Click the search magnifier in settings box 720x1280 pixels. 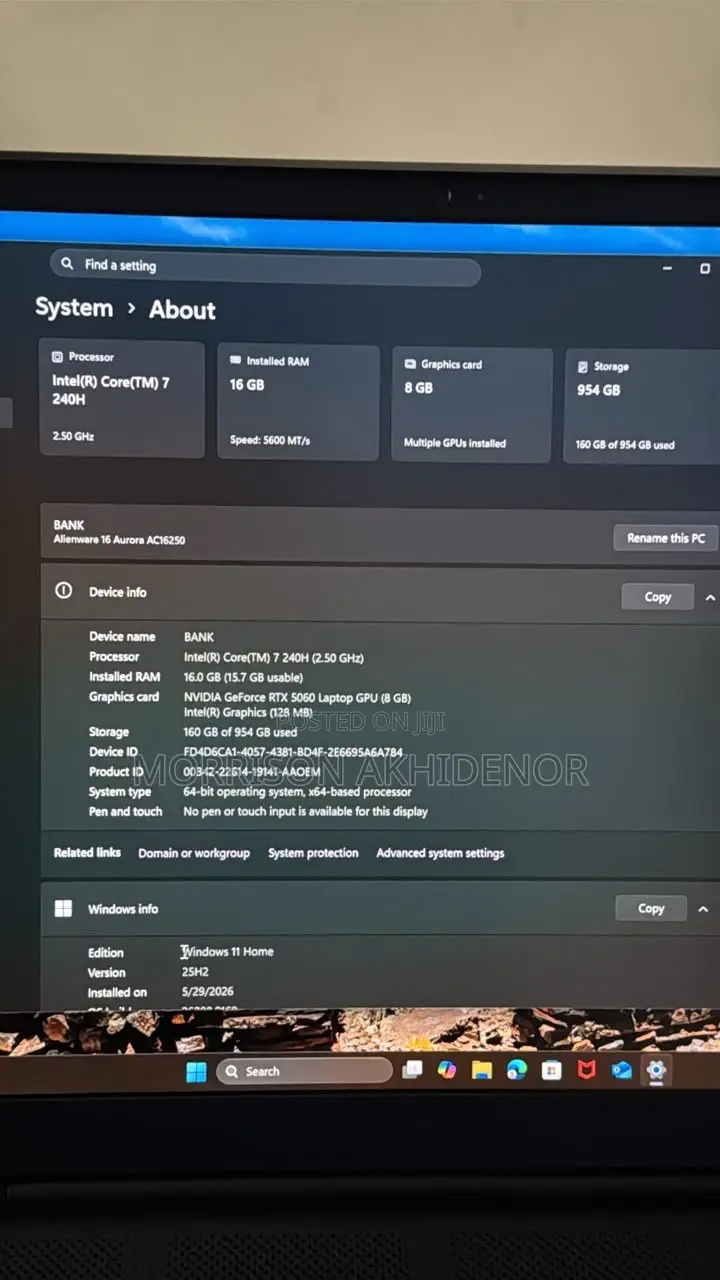click(67, 264)
